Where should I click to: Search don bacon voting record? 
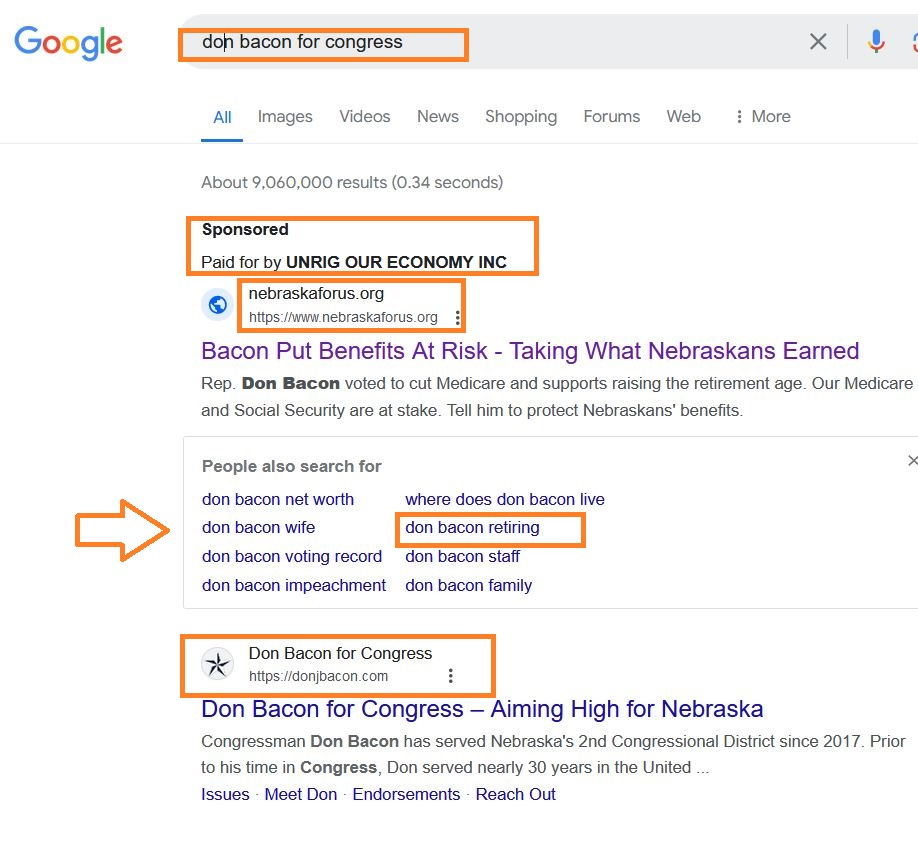pyautogui.click(x=292, y=556)
